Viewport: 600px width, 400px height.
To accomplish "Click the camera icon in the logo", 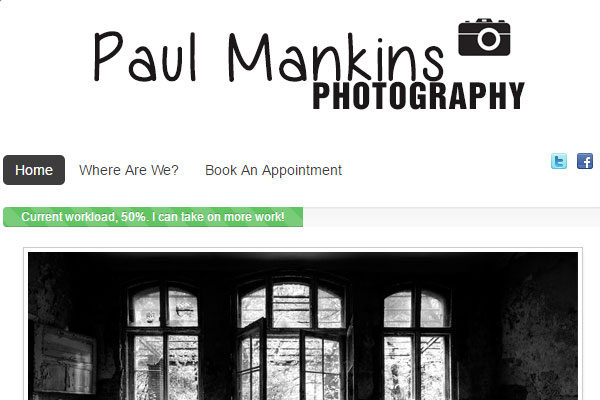I will (484, 37).
